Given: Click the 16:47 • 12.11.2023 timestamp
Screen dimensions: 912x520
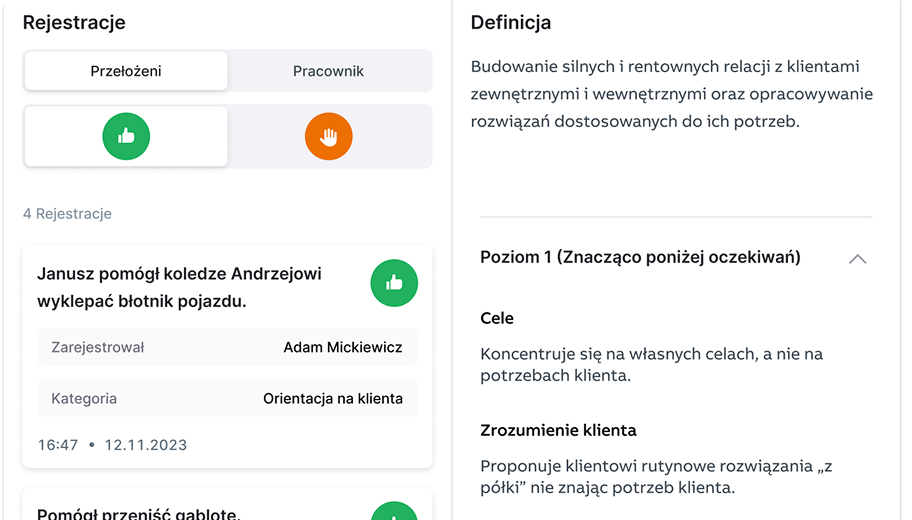Looking at the screenshot, I should (112, 445).
